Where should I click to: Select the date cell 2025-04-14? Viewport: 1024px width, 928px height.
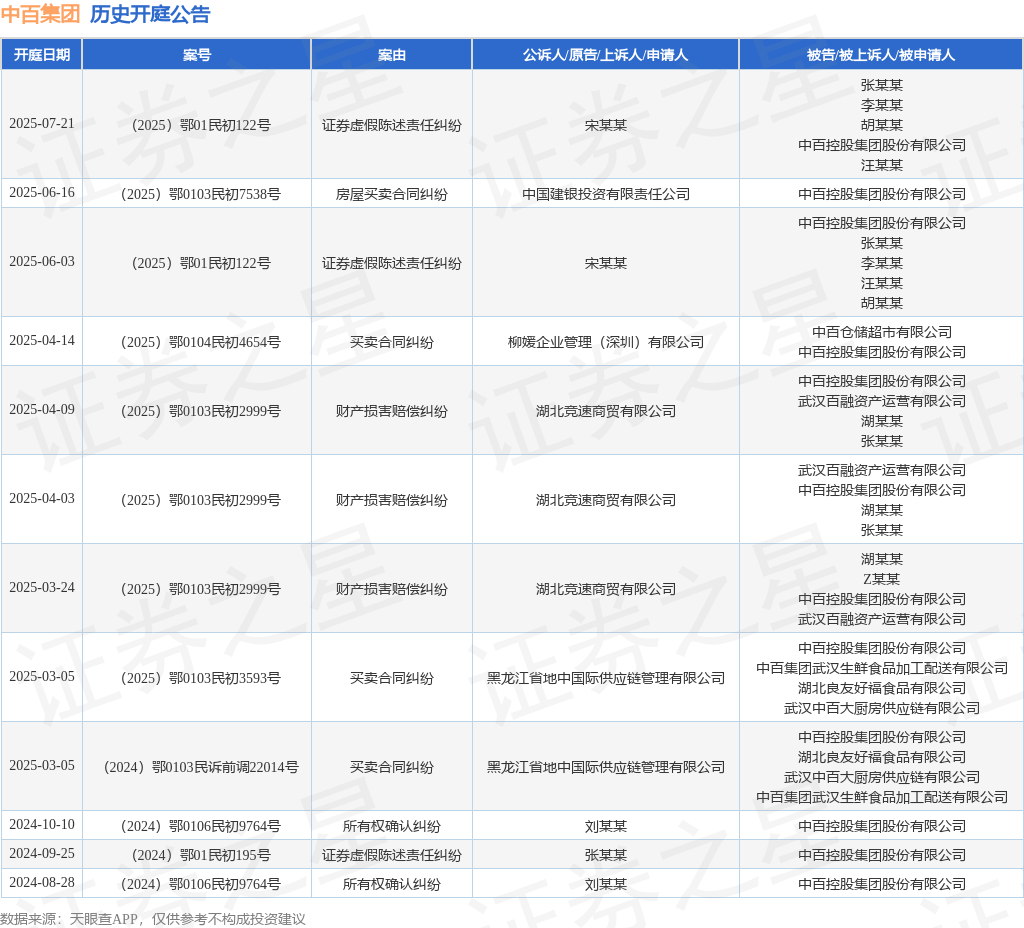click(x=42, y=341)
